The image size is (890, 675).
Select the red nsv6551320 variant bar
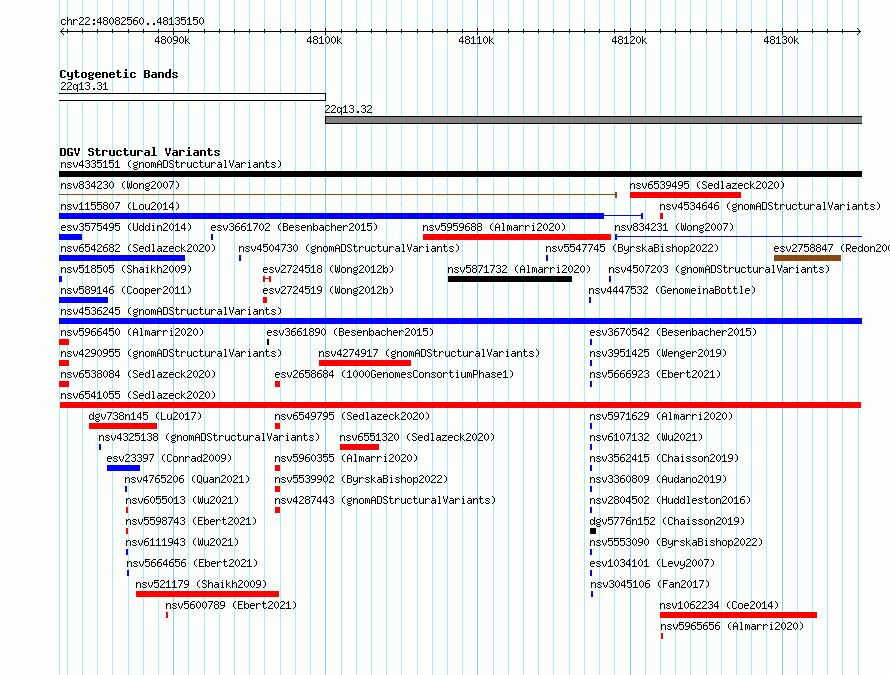point(359,447)
